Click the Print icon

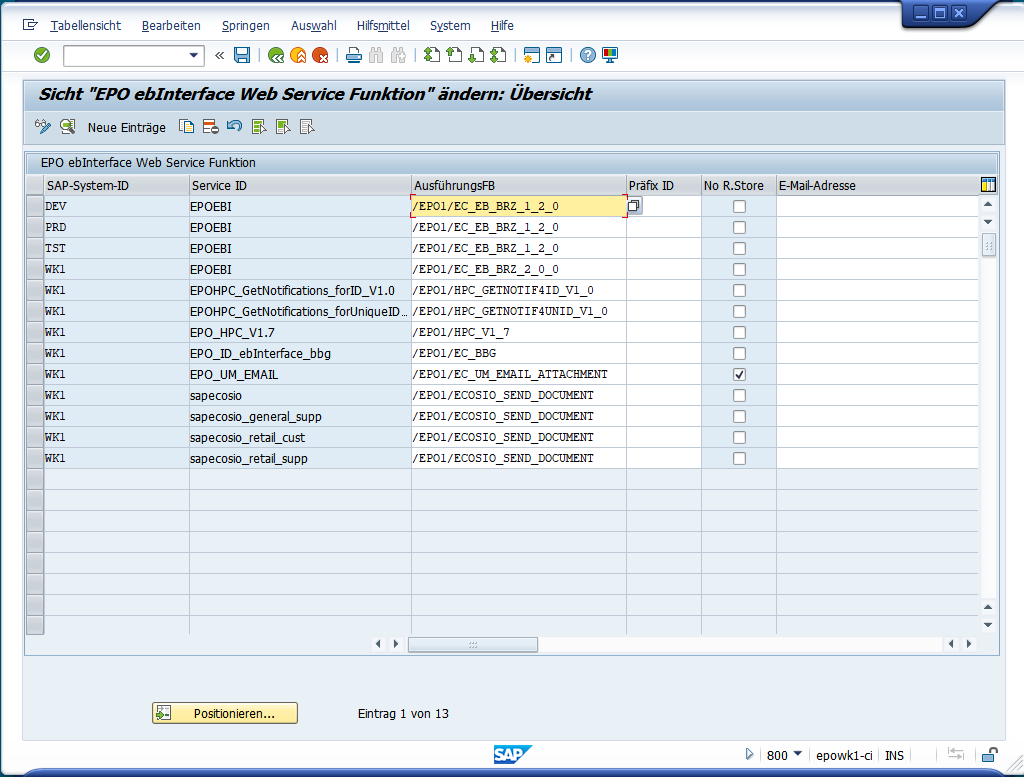(x=354, y=56)
